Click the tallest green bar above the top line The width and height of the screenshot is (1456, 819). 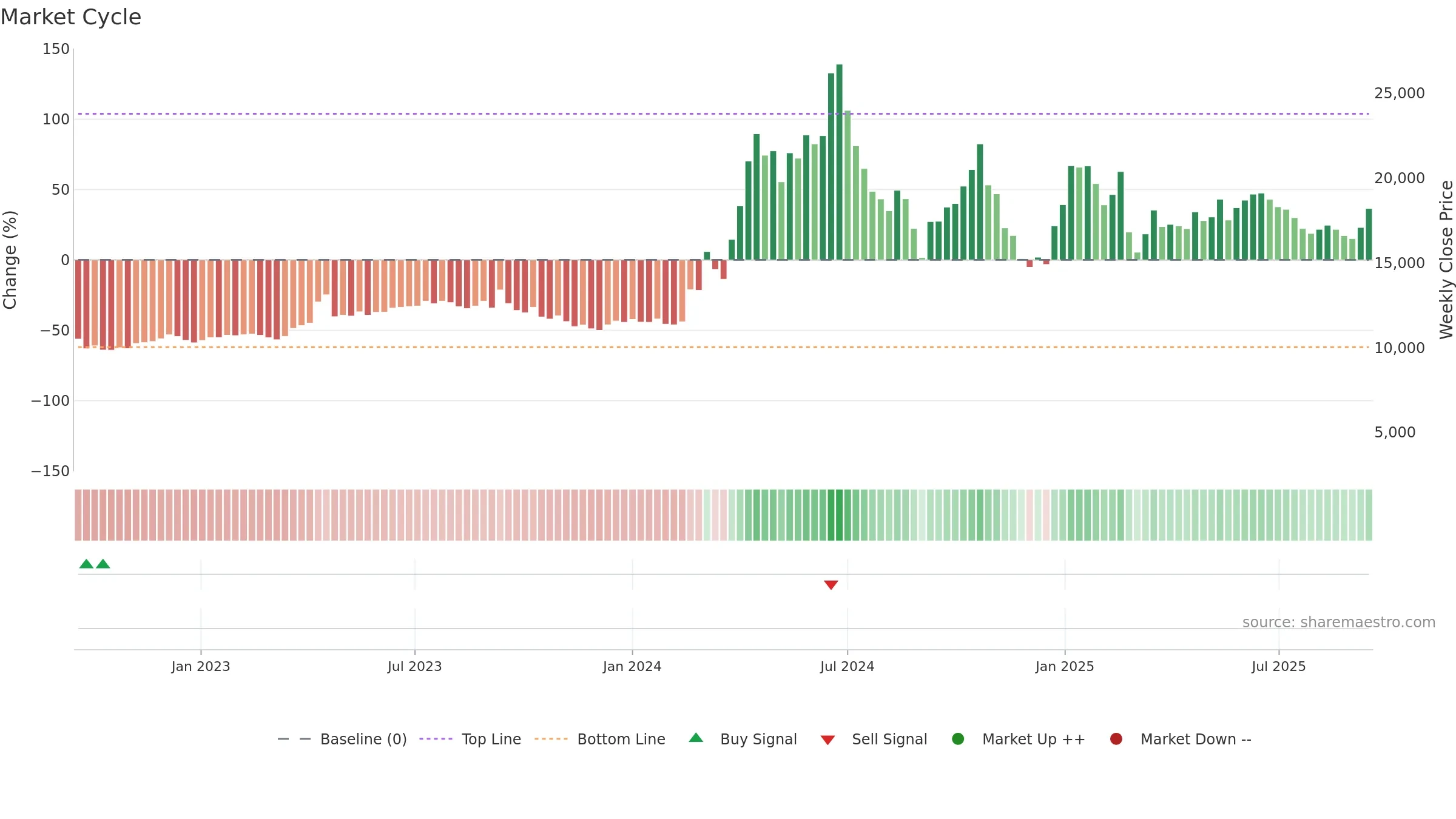pyautogui.click(x=840, y=162)
